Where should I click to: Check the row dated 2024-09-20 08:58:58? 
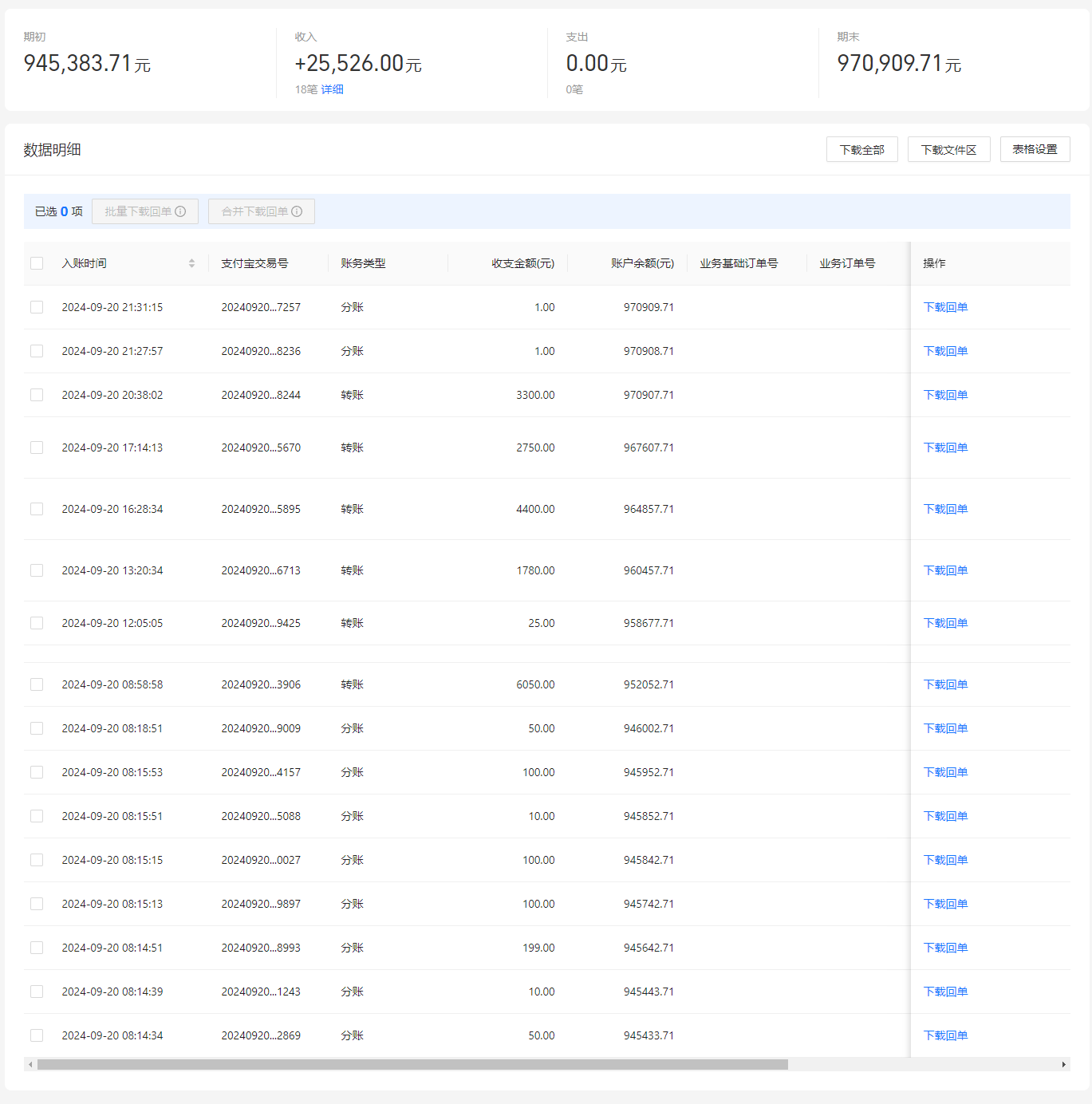37,684
